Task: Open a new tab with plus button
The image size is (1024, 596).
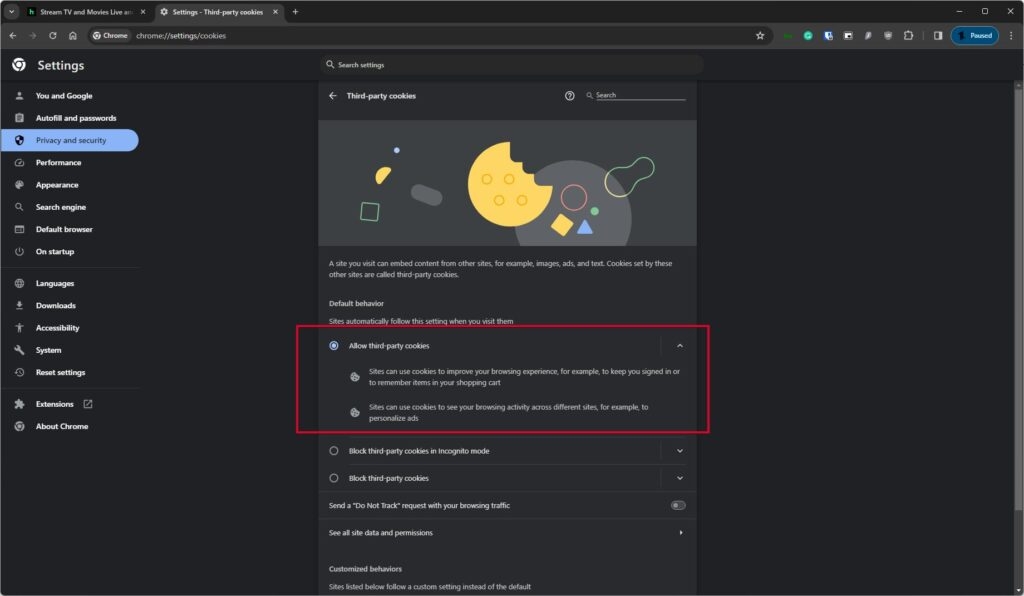Action: (295, 12)
